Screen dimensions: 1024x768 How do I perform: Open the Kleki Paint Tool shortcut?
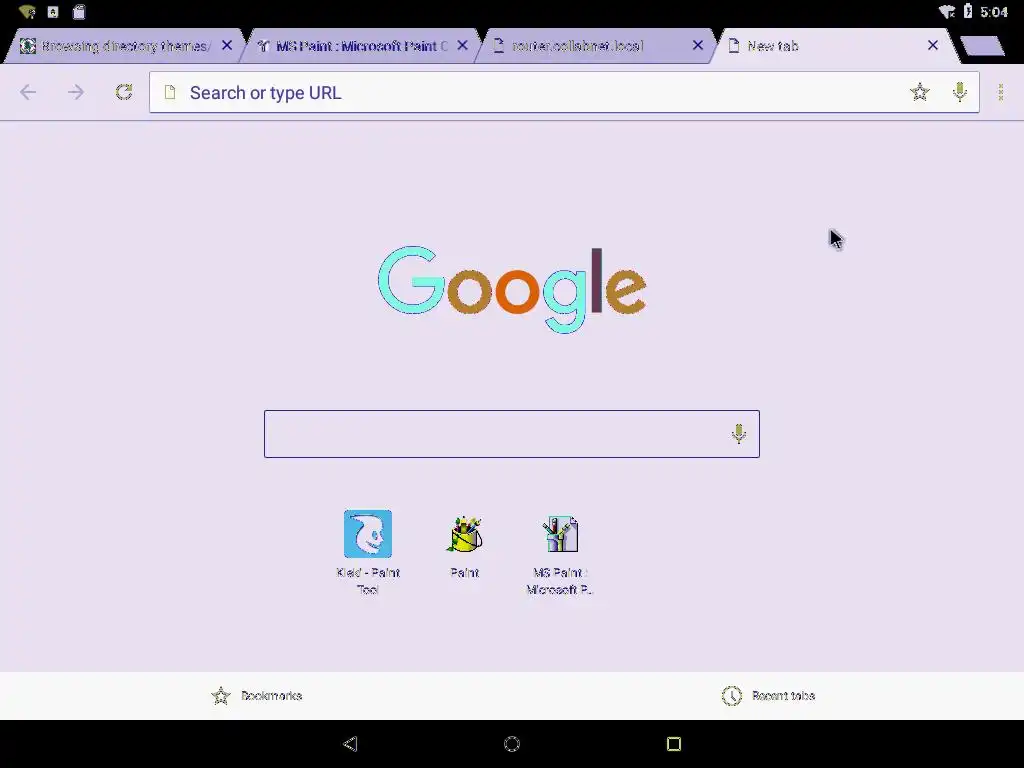(x=368, y=552)
